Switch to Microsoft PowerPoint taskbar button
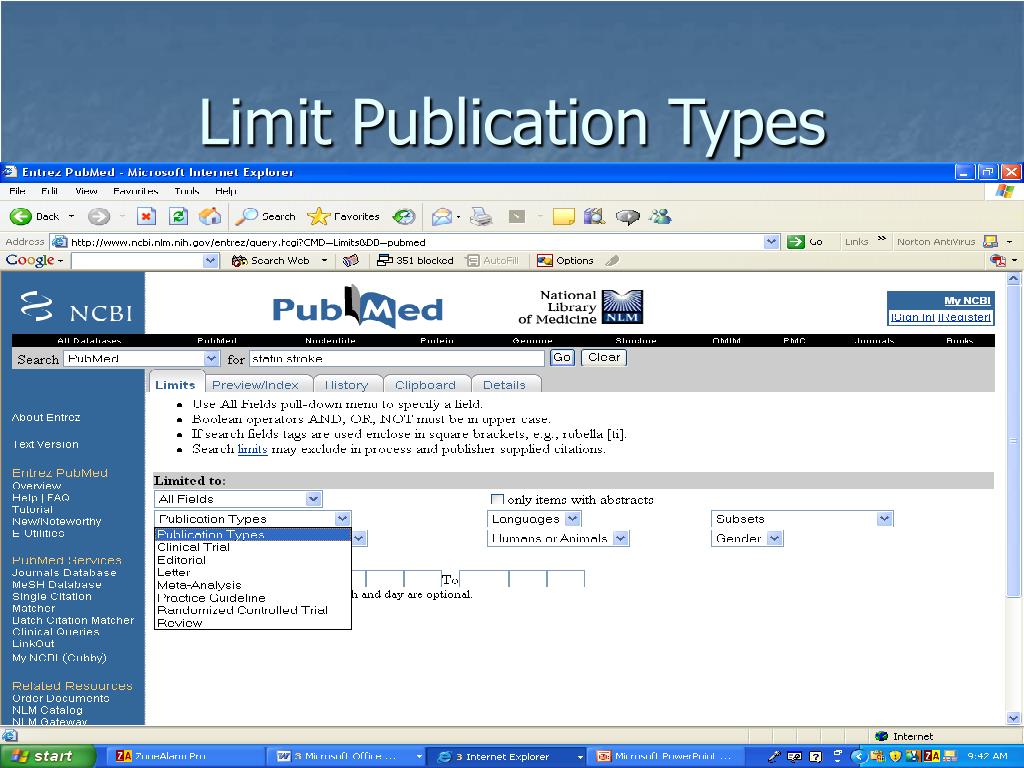This screenshot has width=1024, height=768. [663, 756]
